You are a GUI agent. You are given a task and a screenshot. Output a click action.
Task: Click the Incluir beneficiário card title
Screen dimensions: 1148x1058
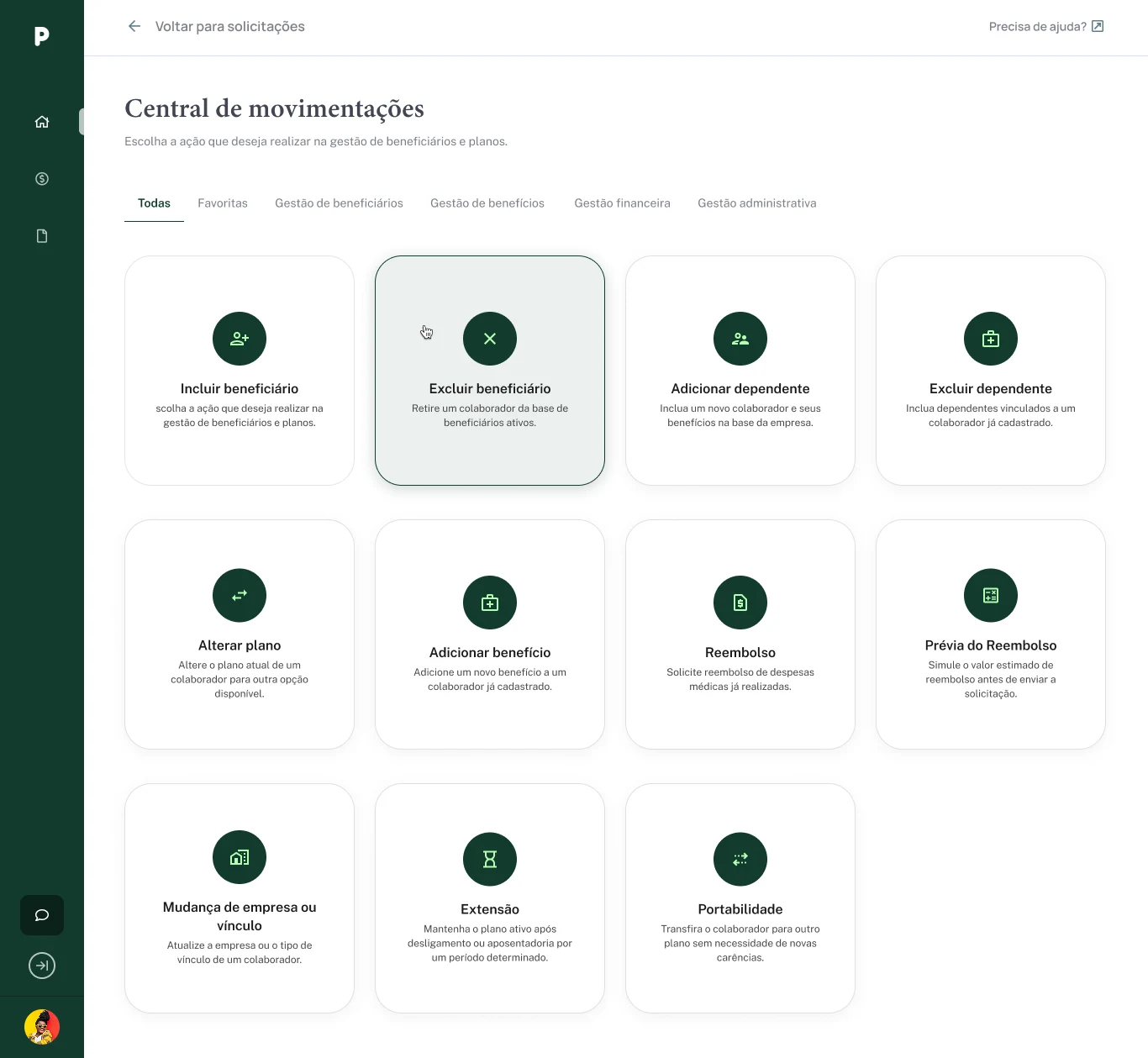tap(240, 388)
